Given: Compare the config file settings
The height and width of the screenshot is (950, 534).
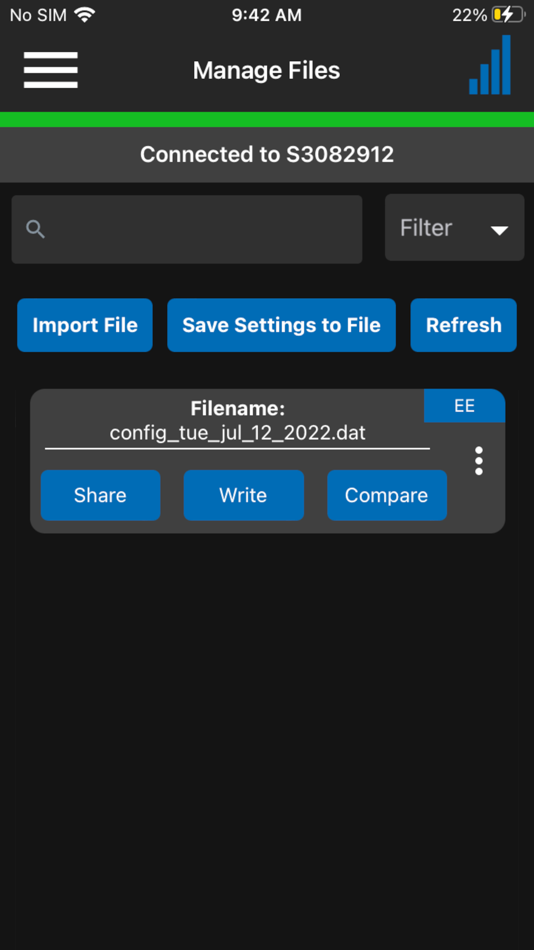Looking at the screenshot, I should 387,495.
